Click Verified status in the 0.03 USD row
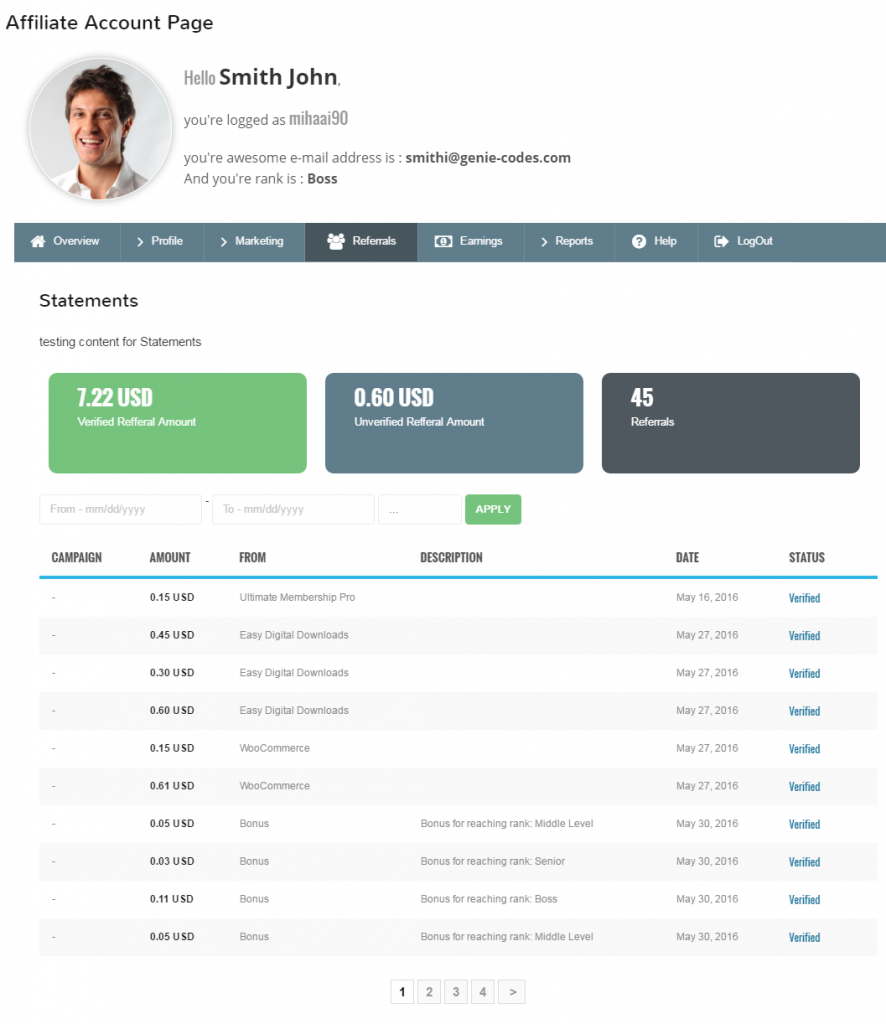This screenshot has height=1024, width=886. (804, 862)
